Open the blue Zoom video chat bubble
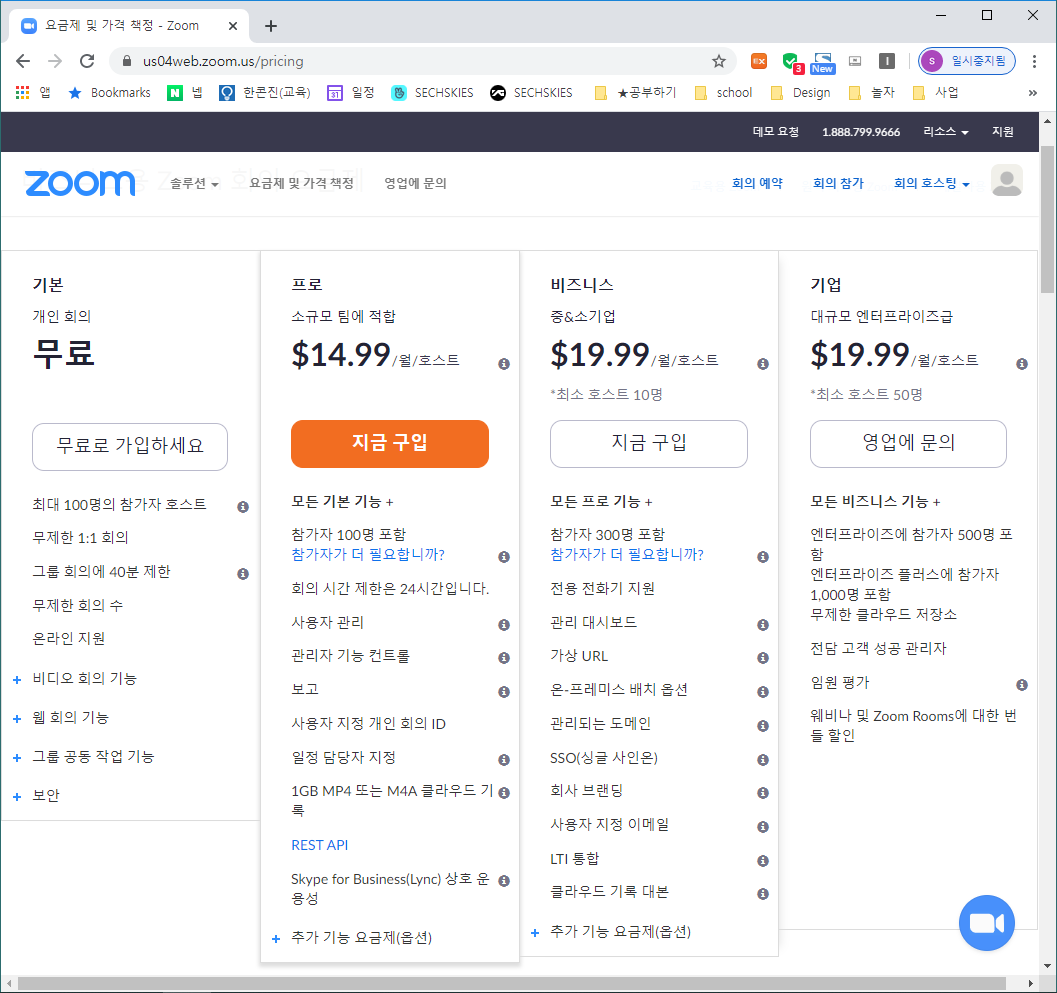1057x993 pixels. pyautogui.click(x=986, y=922)
